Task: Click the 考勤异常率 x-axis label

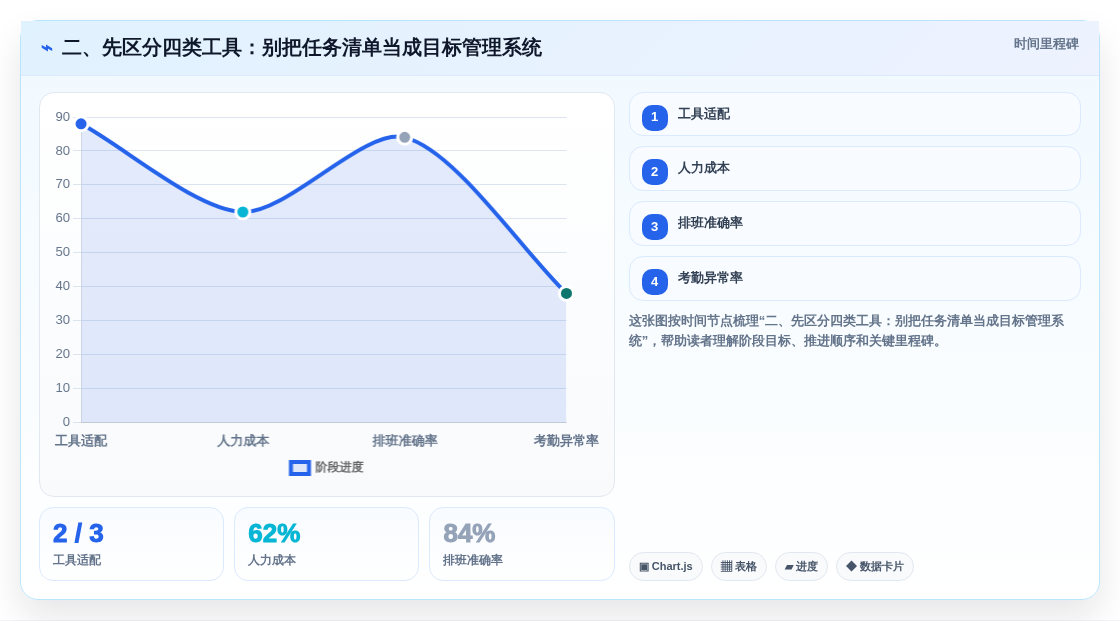Action: pyautogui.click(x=566, y=441)
